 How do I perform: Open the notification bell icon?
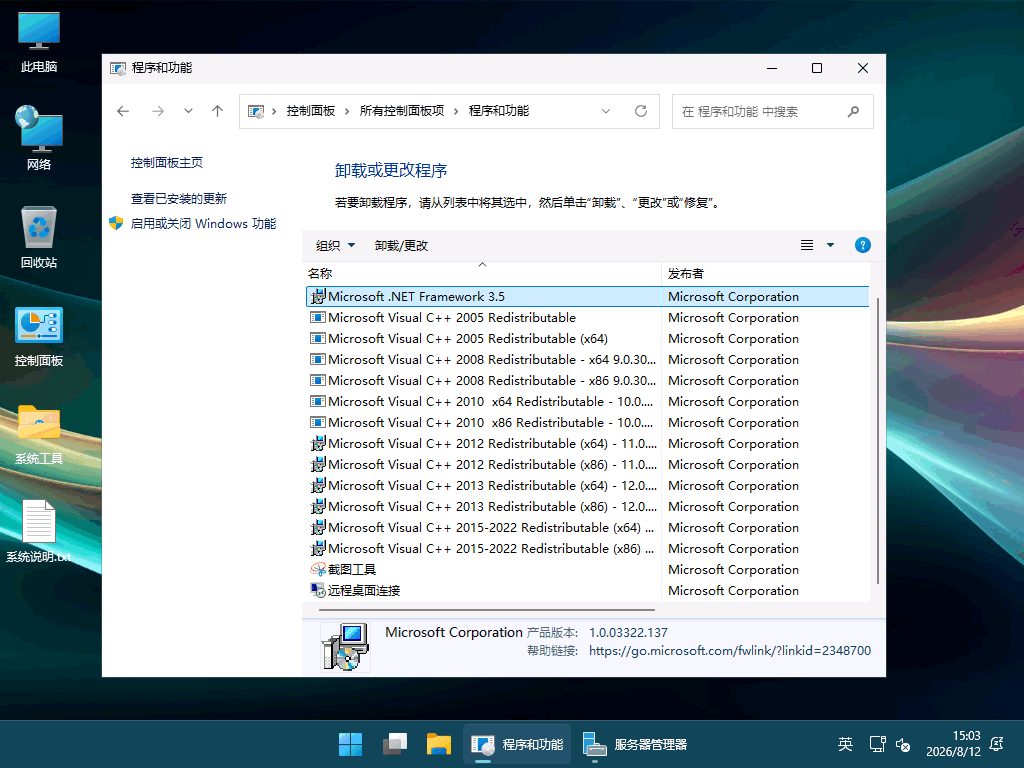(997, 744)
